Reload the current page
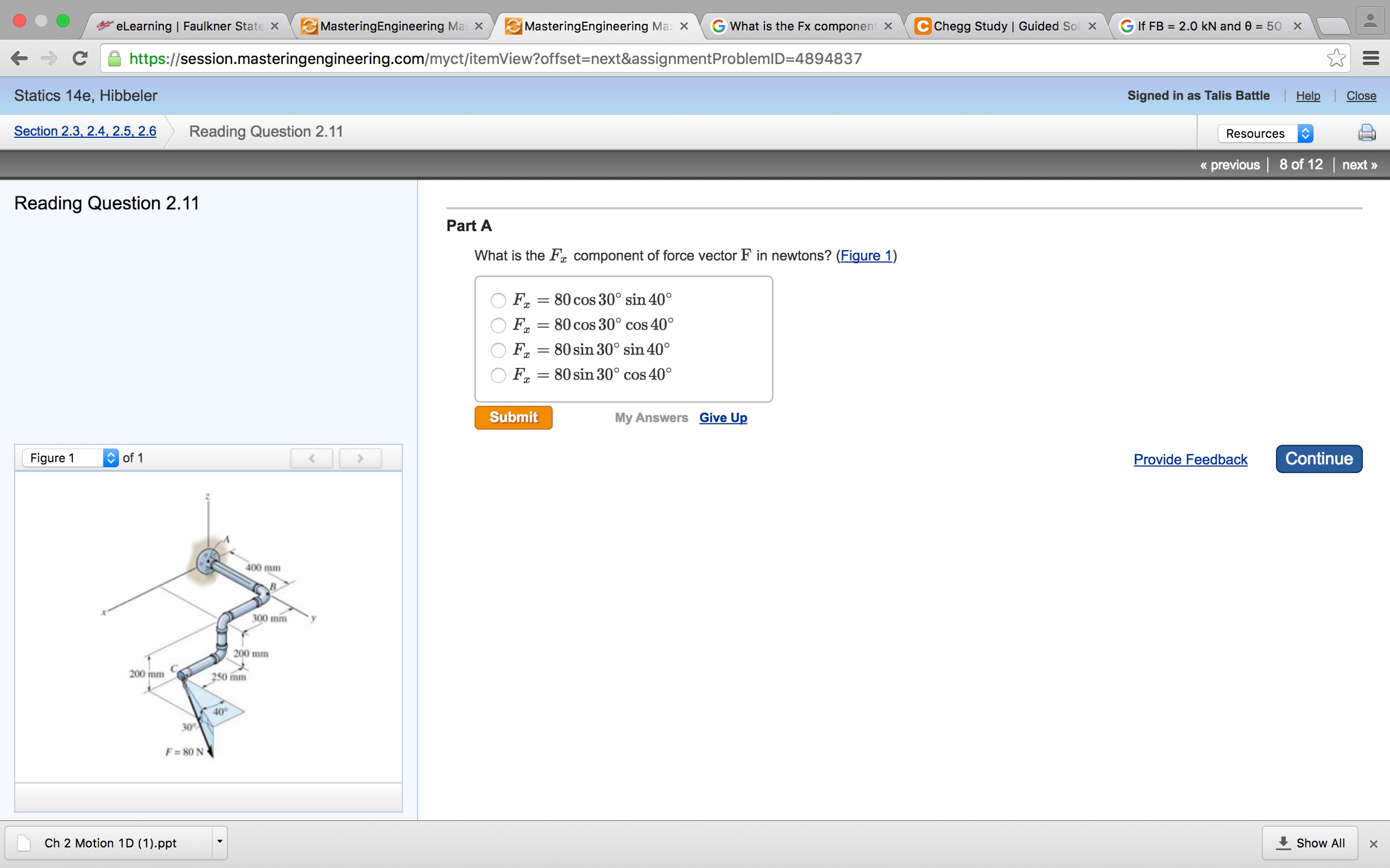This screenshot has width=1390, height=868. pos(80,57)
